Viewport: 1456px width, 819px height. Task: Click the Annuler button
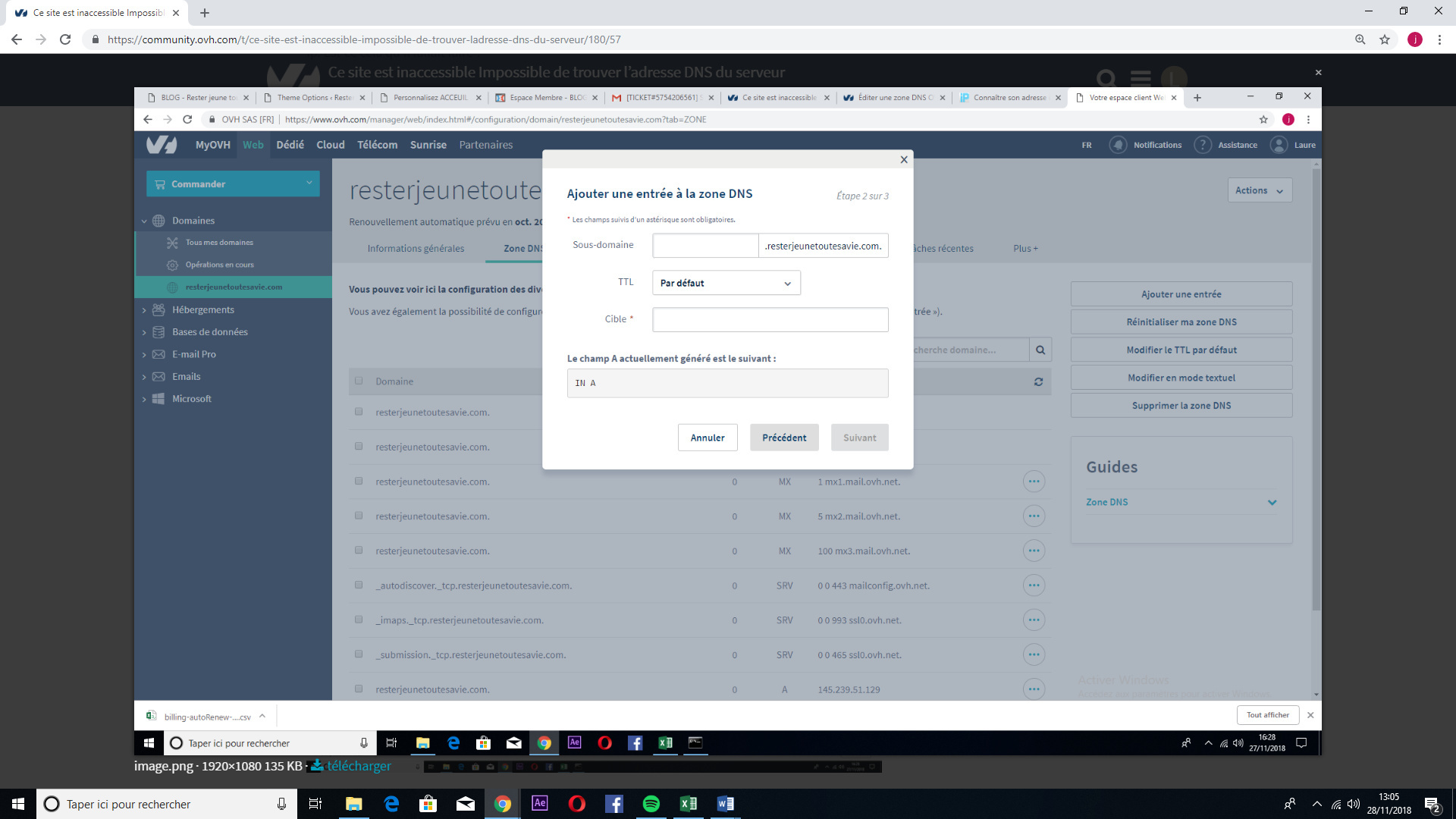[707, 438]
